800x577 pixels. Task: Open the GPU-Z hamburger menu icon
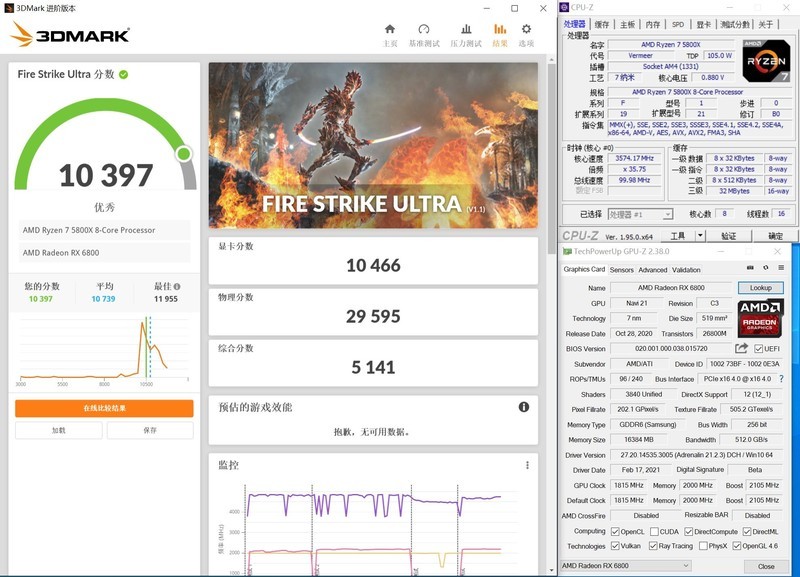coord(783,270)
